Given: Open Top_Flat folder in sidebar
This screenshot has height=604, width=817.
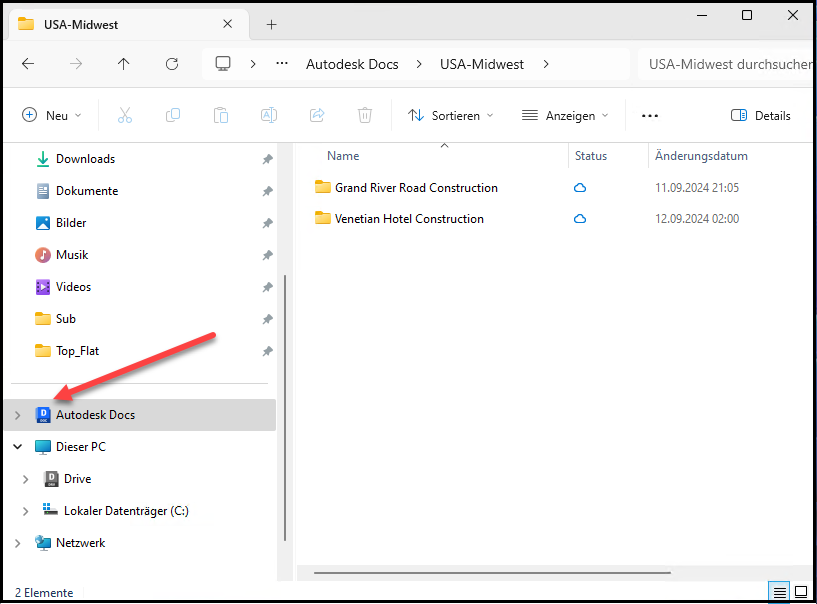Looking at the screenshot, I should 77,351.
